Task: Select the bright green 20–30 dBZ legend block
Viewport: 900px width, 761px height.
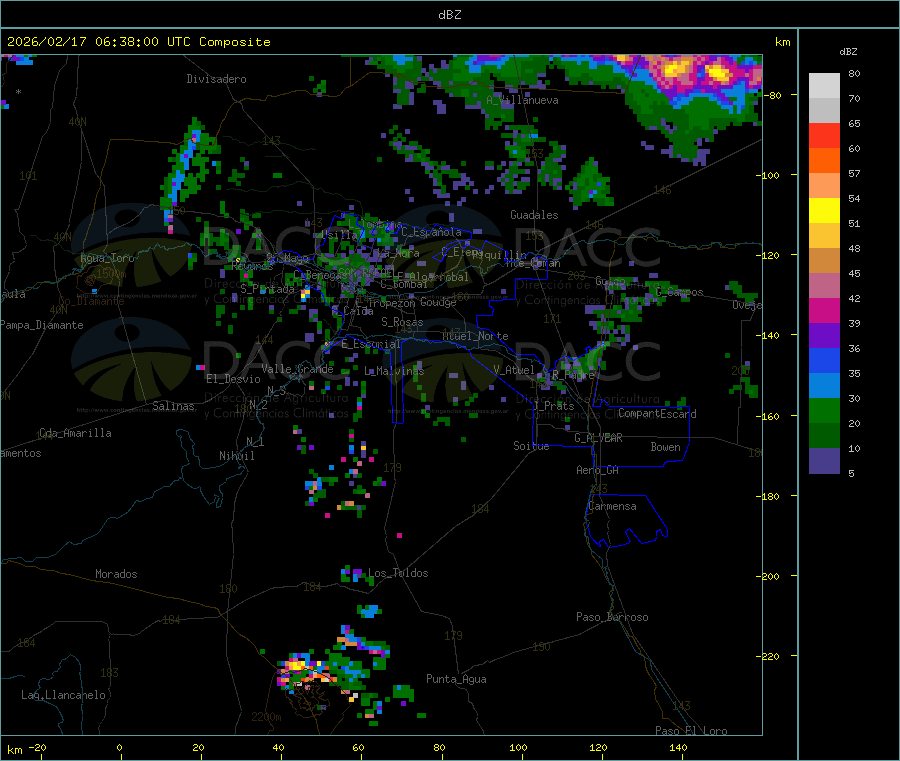Action: click(824, 410)
